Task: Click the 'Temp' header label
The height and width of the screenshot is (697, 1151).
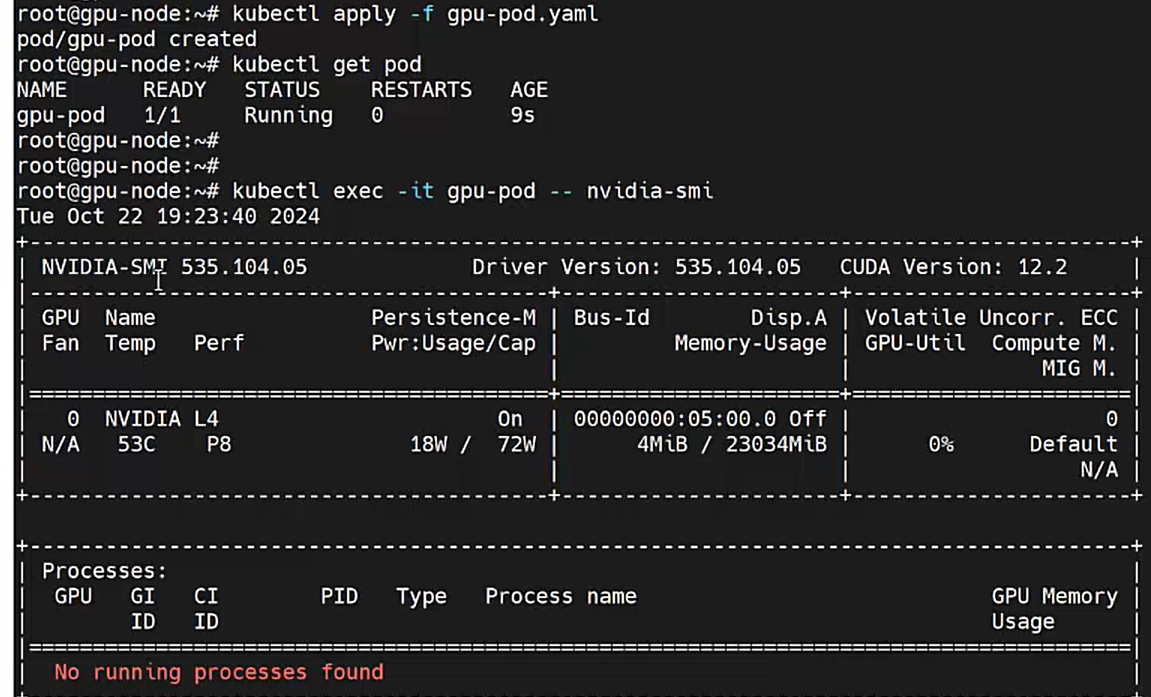Action: tap(130, 343)
